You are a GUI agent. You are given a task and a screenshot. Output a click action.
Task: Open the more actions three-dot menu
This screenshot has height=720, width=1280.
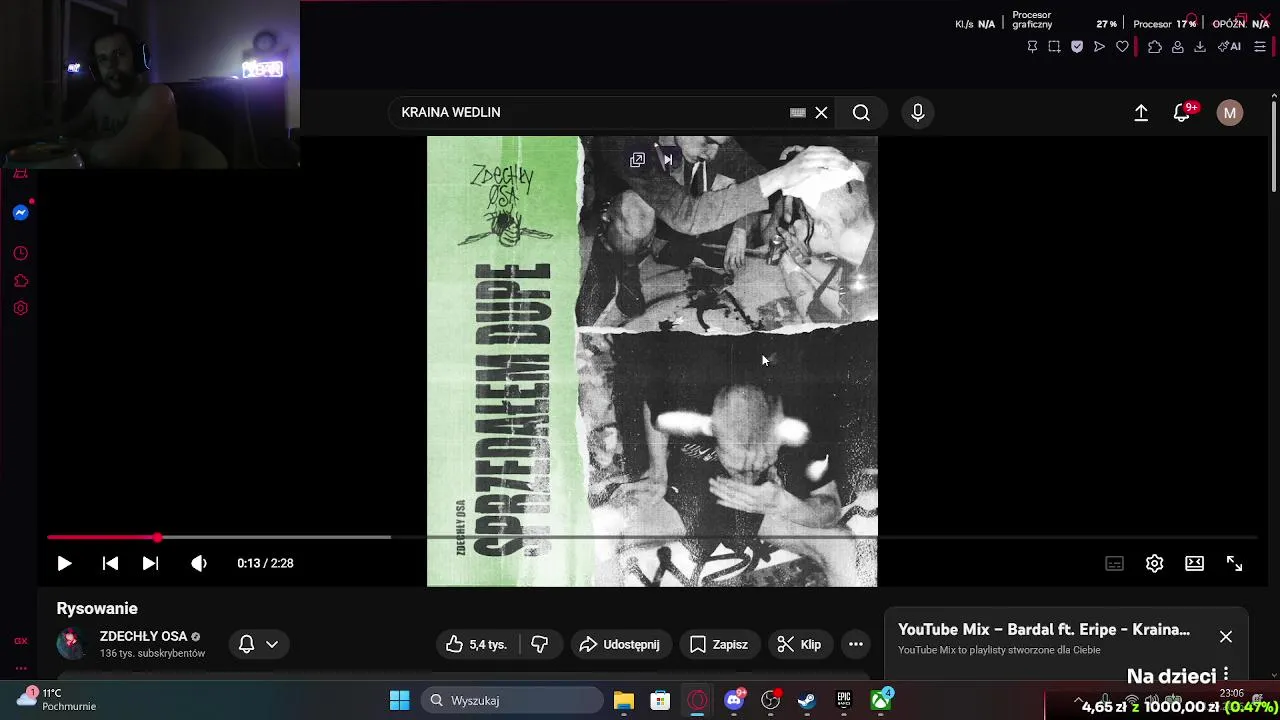click(x=856, y=644)
